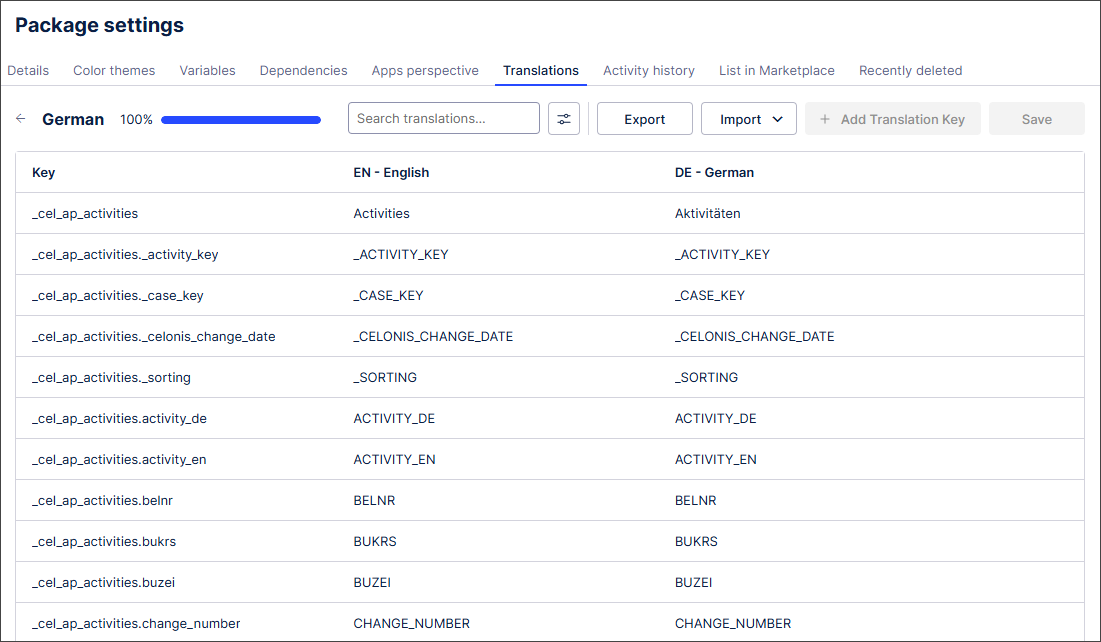1101x642 pixels.
Task: Click the Export button
Action: coord(644,118)
